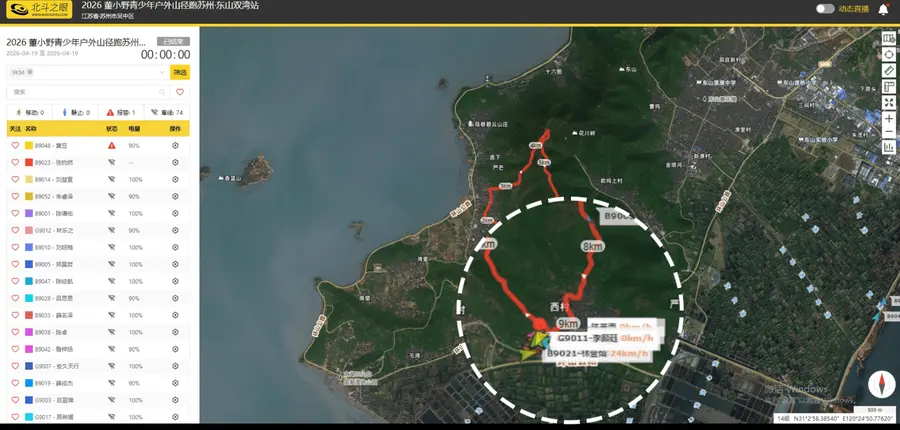
Task: Select the ruler measurement tool
Action: (x=889, y=71)
